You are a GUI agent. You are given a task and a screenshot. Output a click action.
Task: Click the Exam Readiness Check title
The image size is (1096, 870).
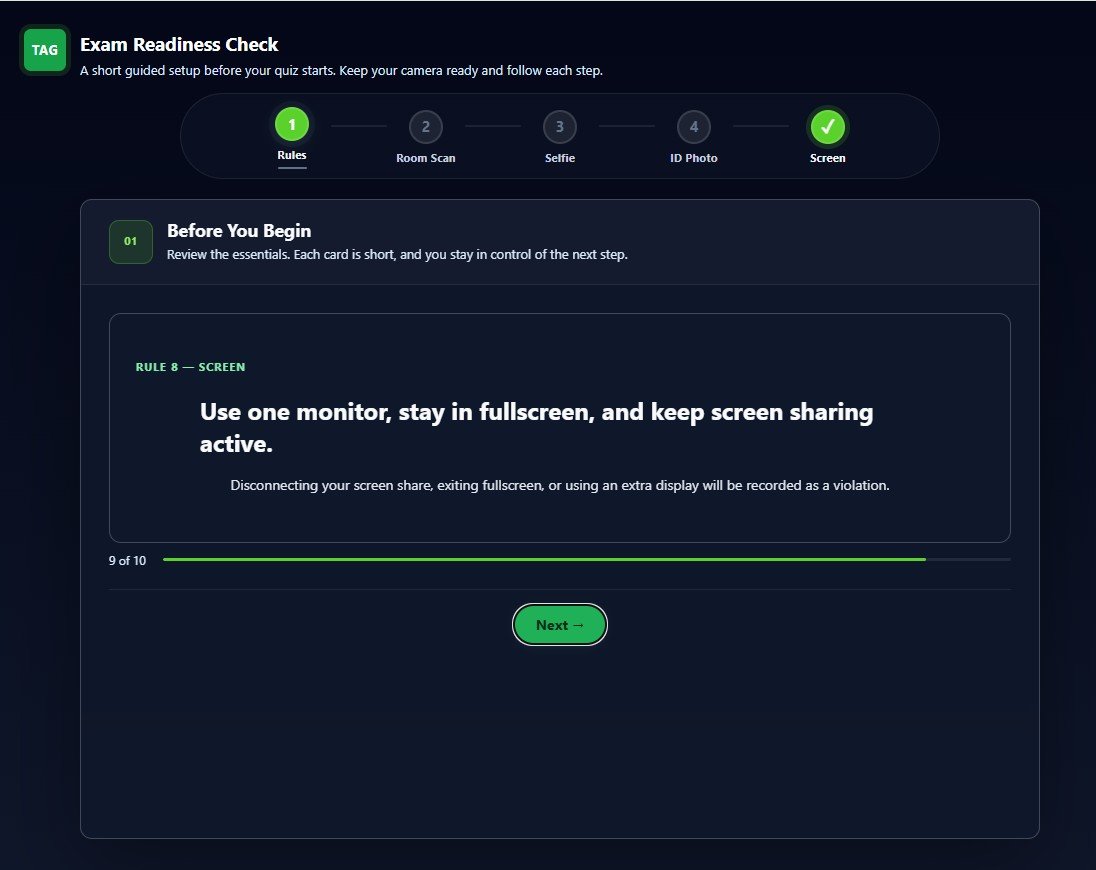(x=179, y=45)
